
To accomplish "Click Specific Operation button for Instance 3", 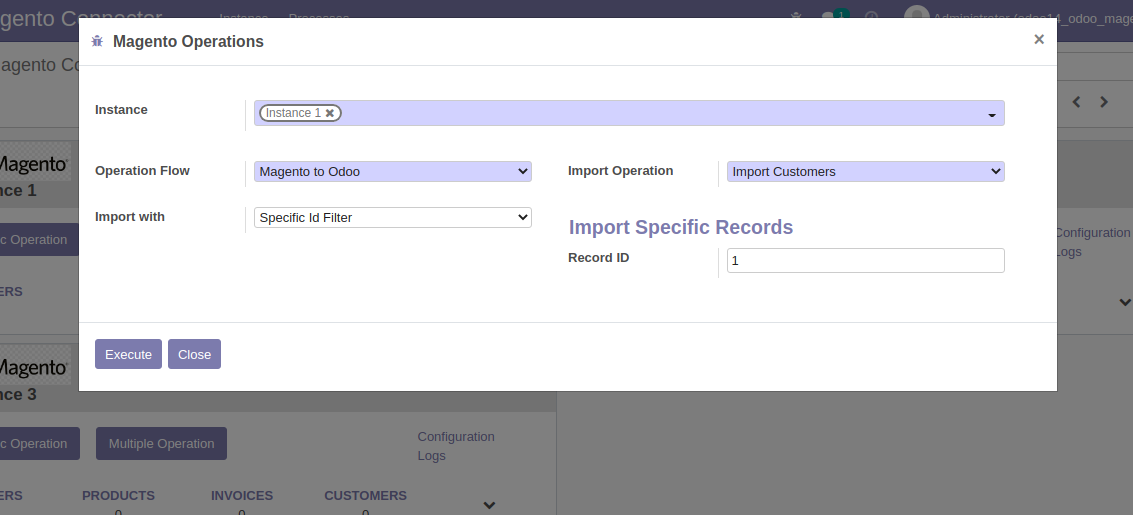I will coord(36,444).
